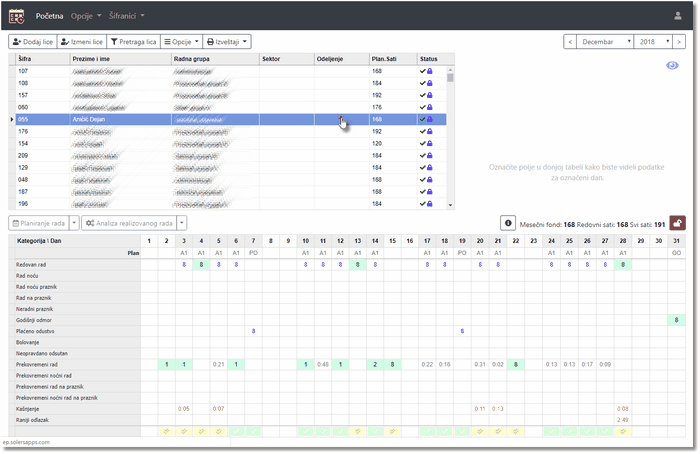Click lock icon in row 060
Screen dimensions: 700x454
point(429,107)
